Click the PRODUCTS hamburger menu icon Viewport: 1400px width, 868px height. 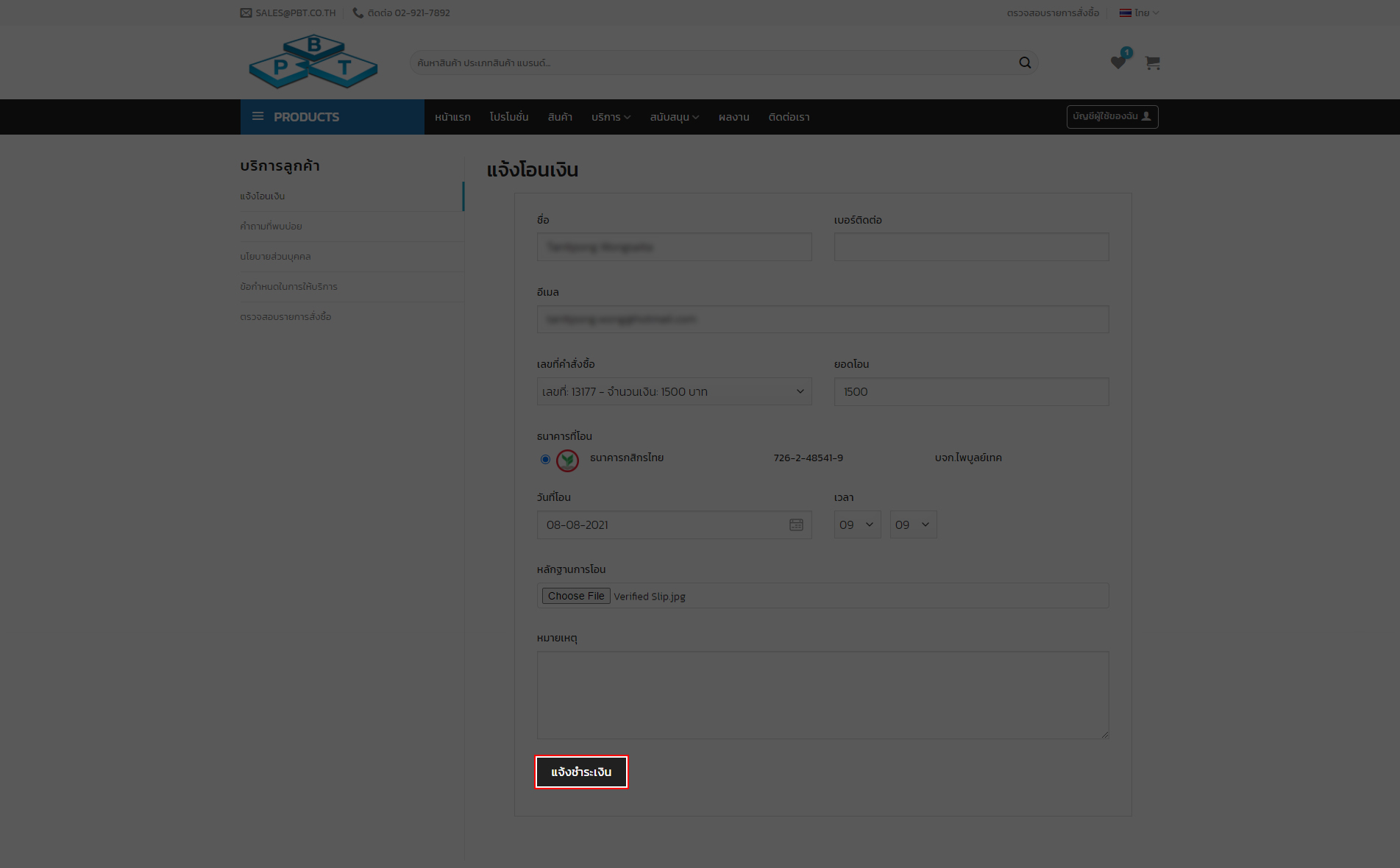click(257, 116)
